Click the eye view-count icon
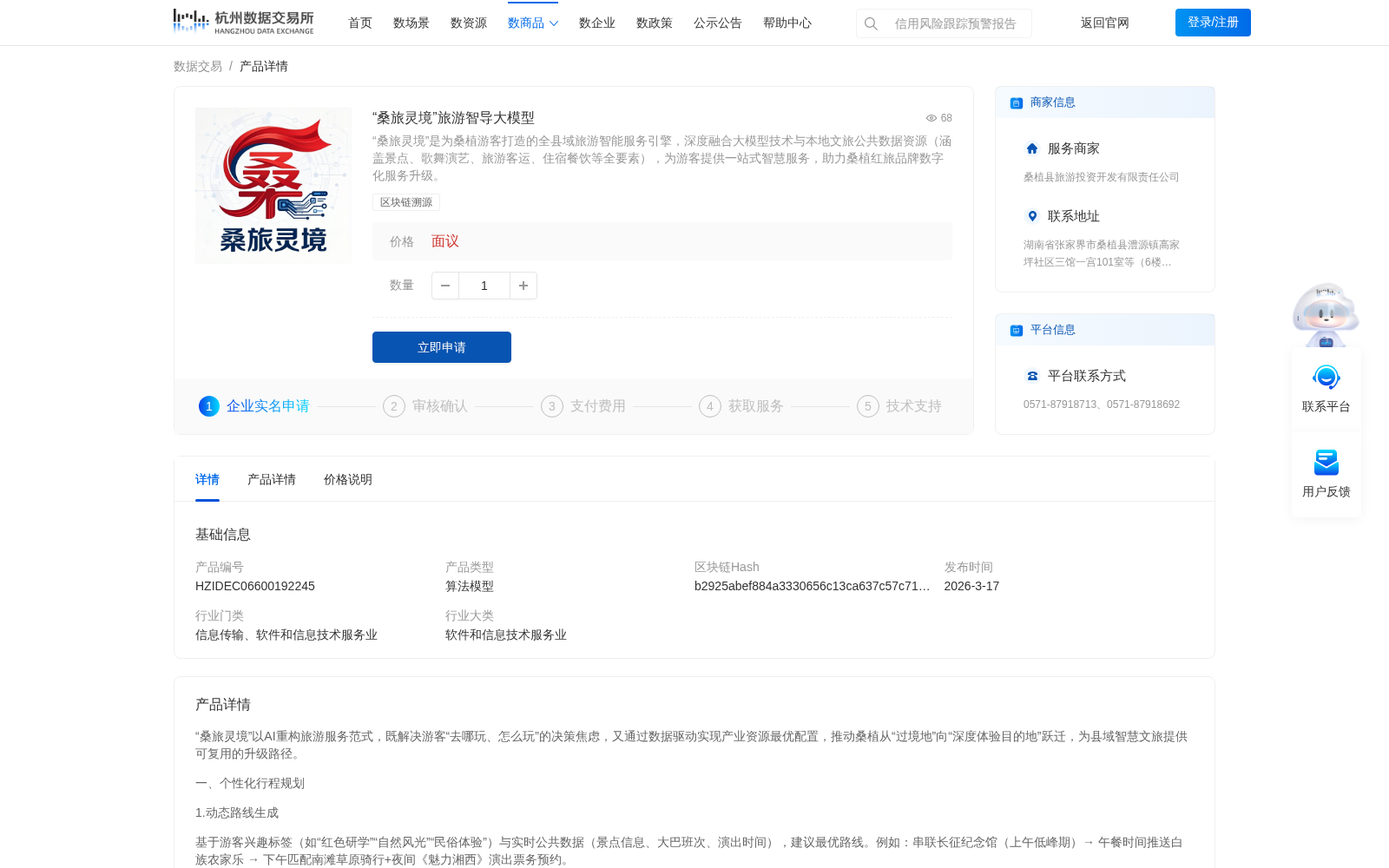This screenshot has height=868, width=1389. [x=931, y=118]
